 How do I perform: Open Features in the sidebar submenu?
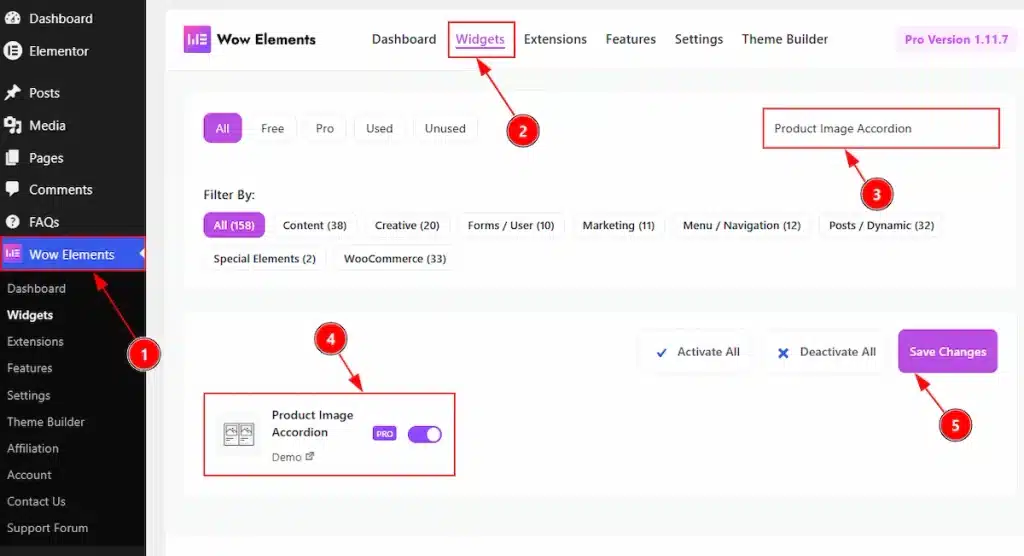coord(29,368)
